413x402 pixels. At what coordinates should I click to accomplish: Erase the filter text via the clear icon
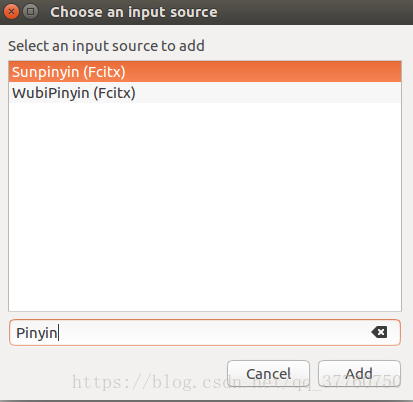(x=379, y=332)
